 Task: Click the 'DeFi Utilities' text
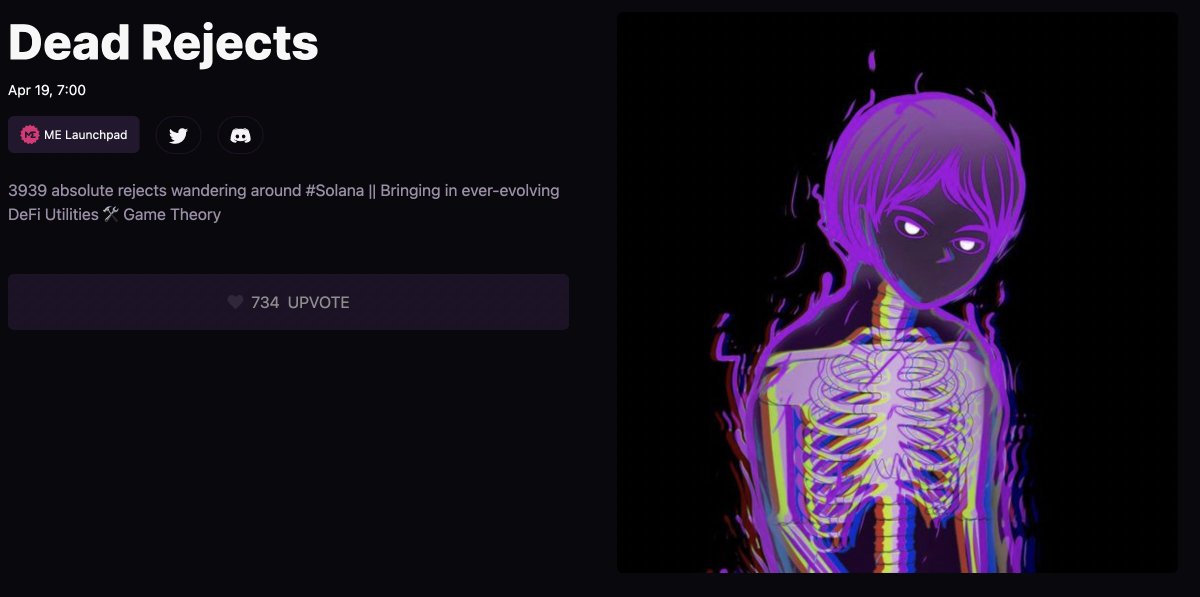pyautogui.click(x=53, y=214)
